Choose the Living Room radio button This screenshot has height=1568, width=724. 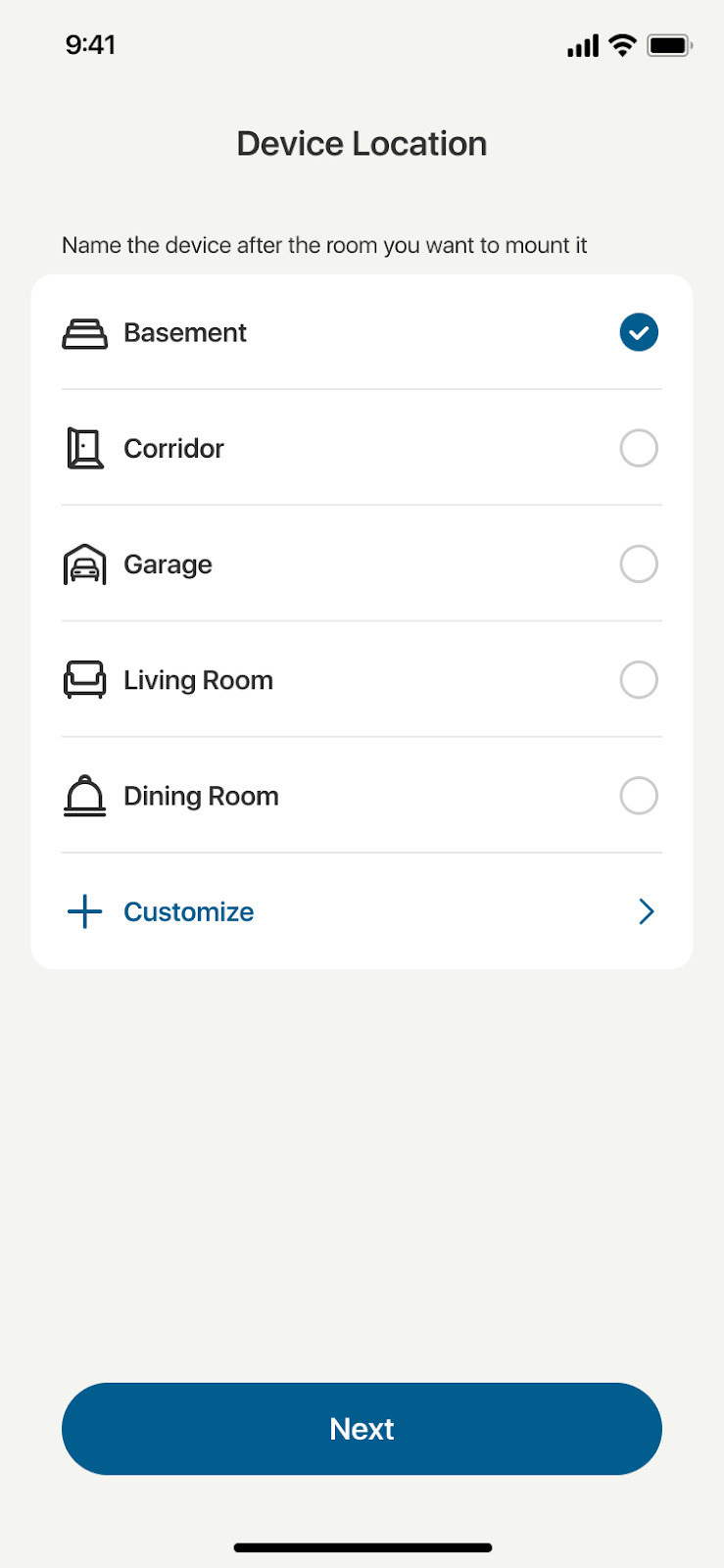click(639, 680)
